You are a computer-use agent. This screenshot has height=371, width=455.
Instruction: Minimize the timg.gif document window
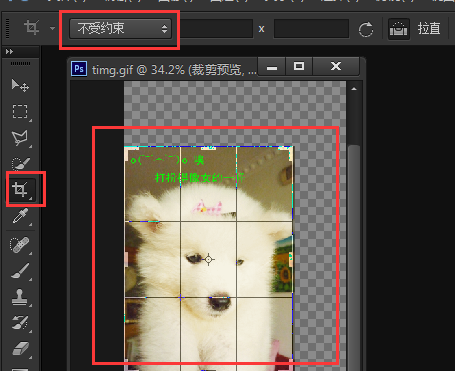coord(272,66)
